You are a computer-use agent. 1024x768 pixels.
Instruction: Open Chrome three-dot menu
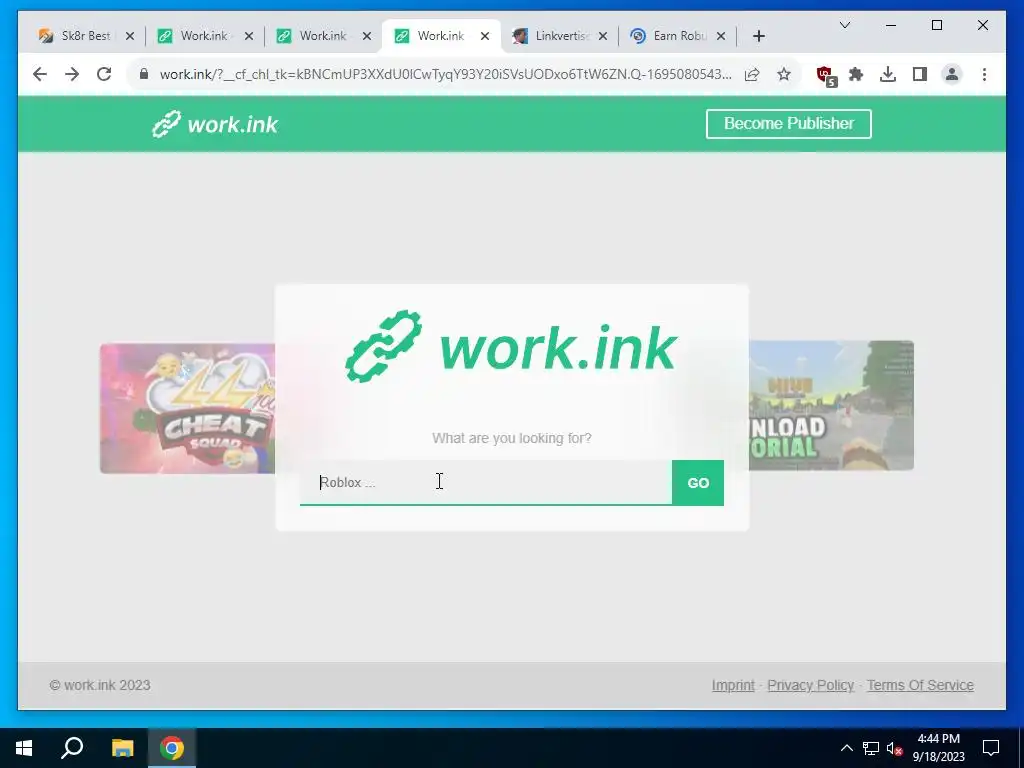(984, 74)
